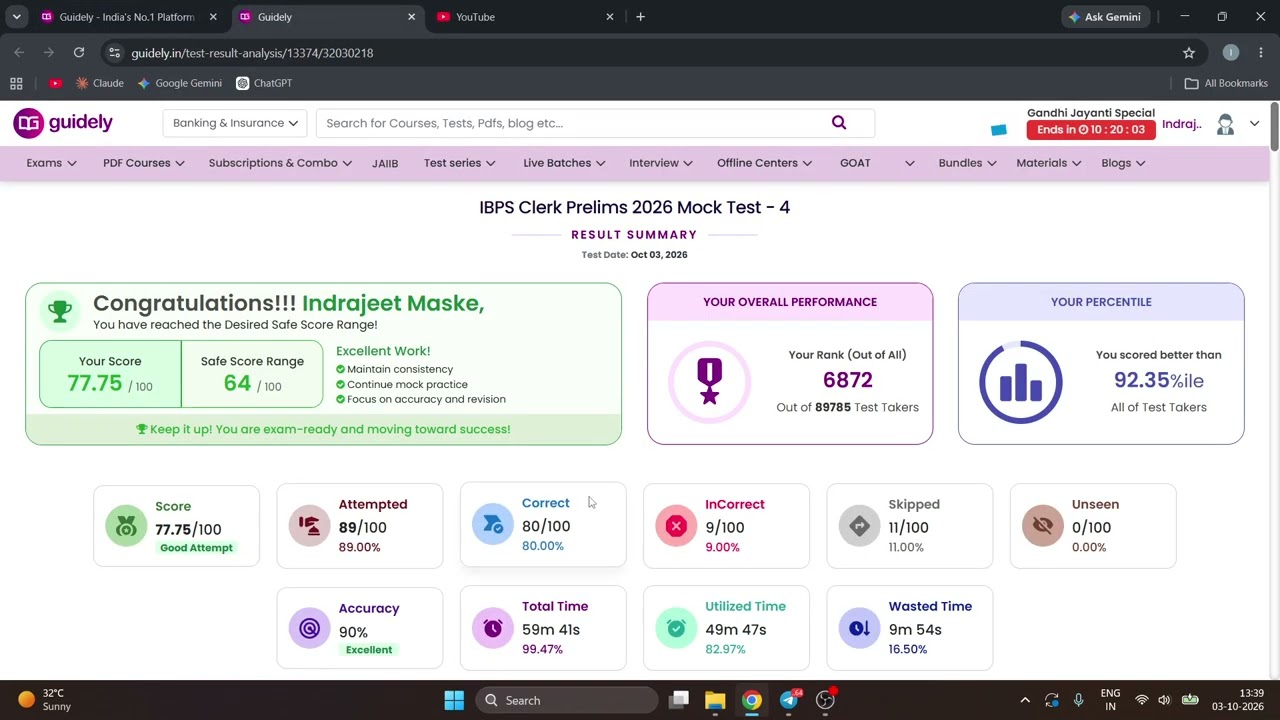Open the Banking & Insurance dropdown
Image resolution: width=1280 pixels, height=720 pixels.
(x=235, y=123)
